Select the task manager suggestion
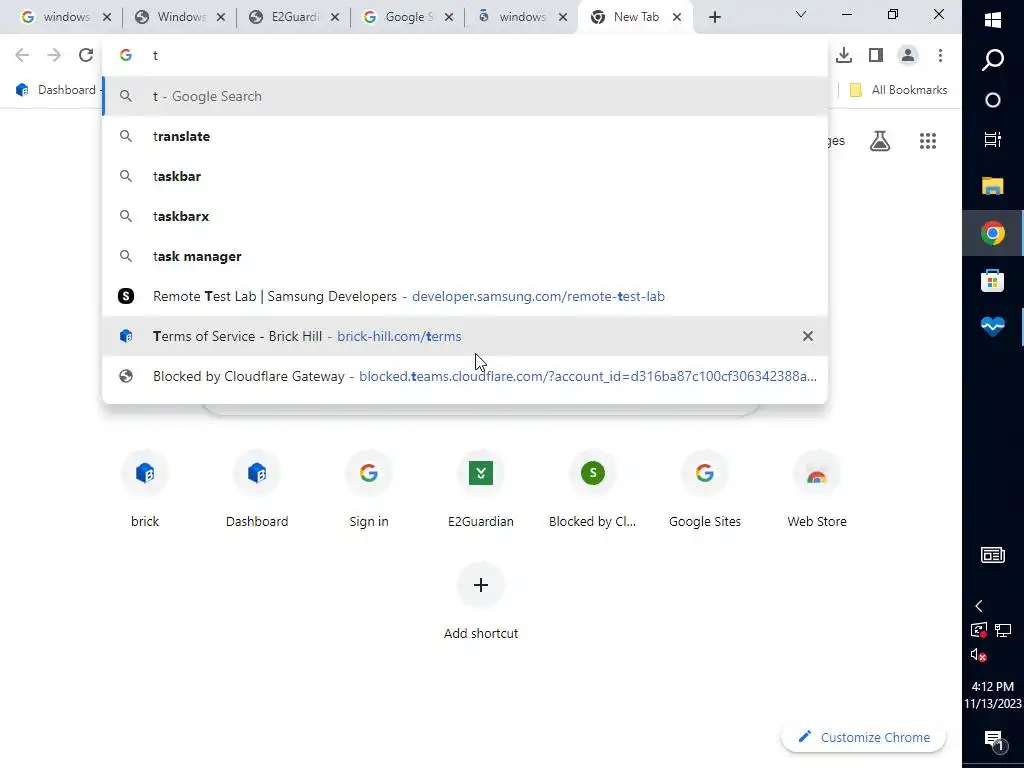This screenshot has height=768, width=1024. tap(465, 256)
